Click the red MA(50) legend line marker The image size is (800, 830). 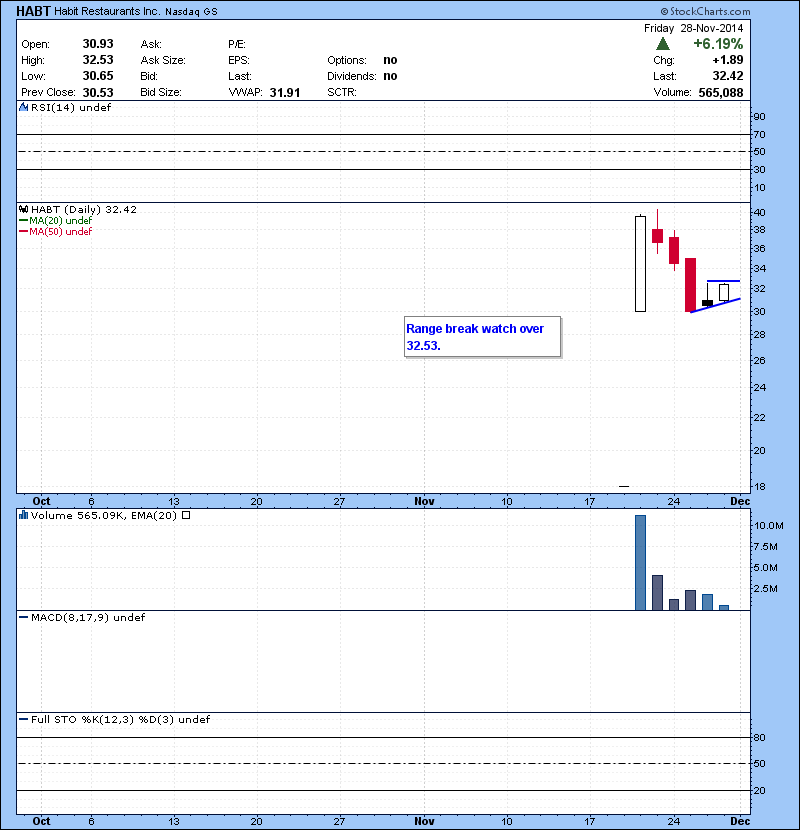point(23,231)
